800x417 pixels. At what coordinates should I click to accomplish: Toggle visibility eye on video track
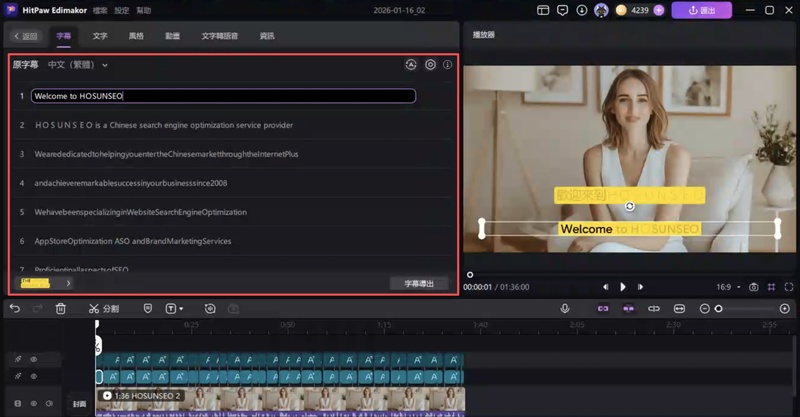tap(33, 404)
